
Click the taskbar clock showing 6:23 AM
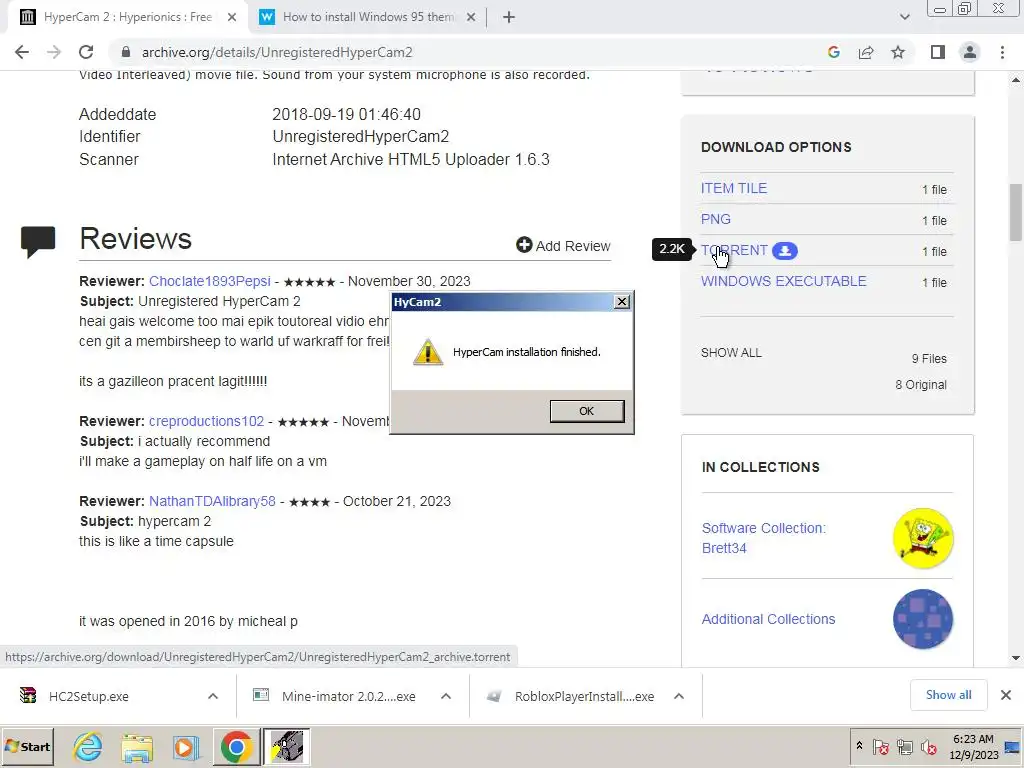click(973, 746)
